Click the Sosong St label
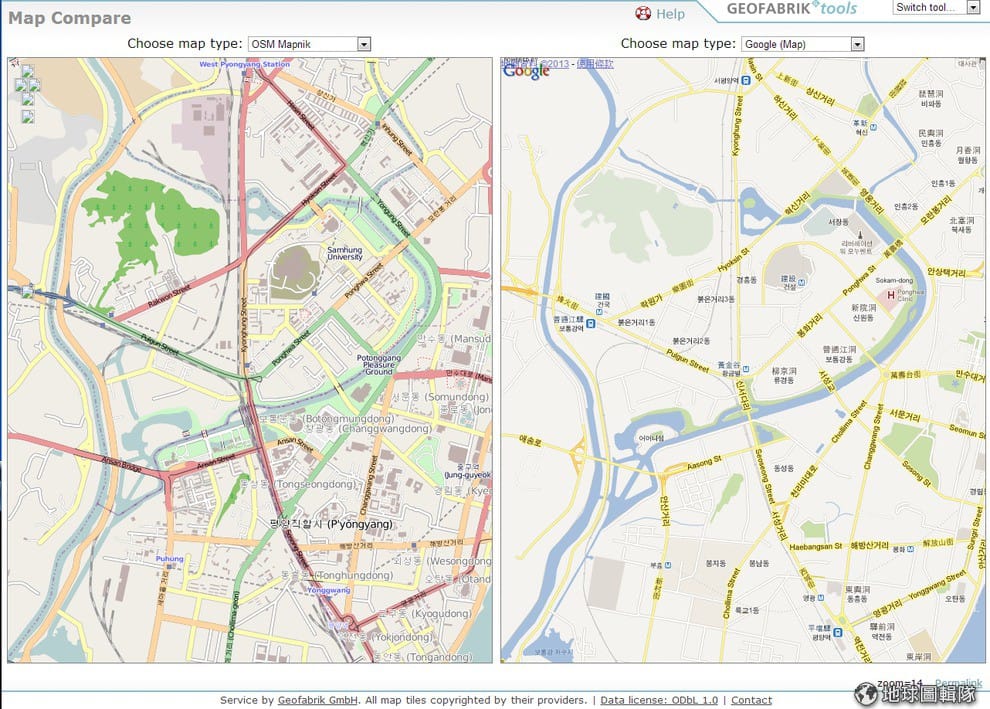The height and width of the screenshot is (709, 990). [916, 474]
